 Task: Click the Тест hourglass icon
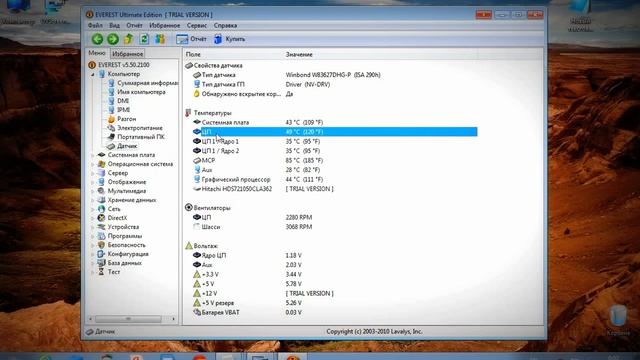[101, 272]
